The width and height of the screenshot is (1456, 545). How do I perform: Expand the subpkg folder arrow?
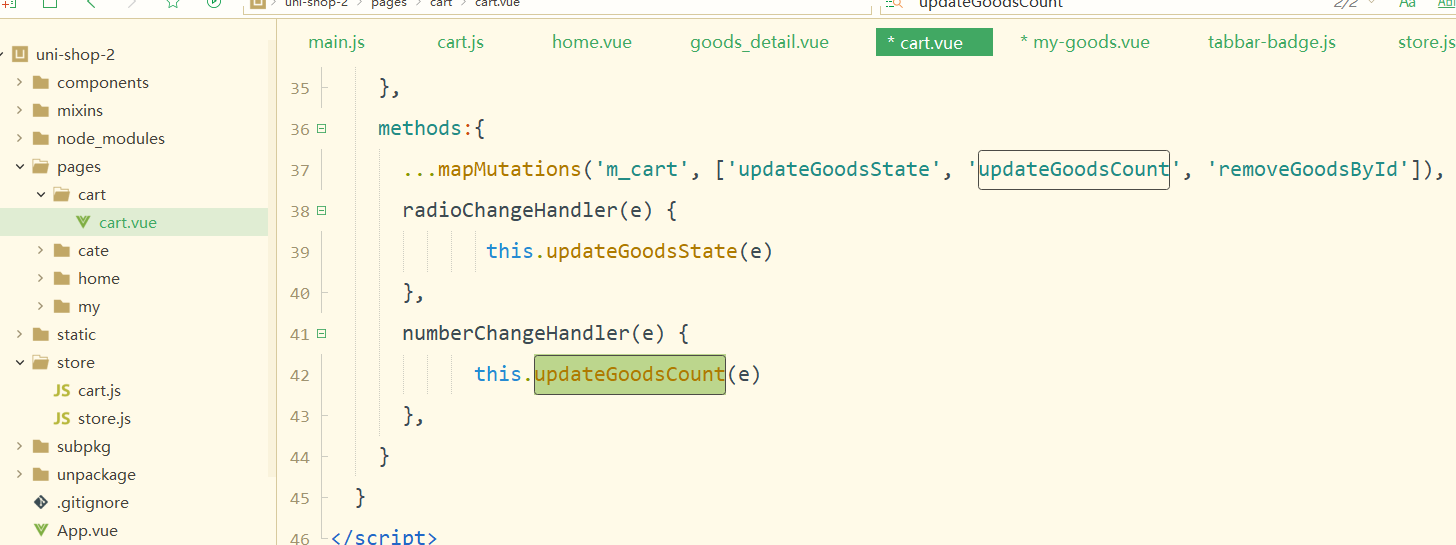click(19, 447)
